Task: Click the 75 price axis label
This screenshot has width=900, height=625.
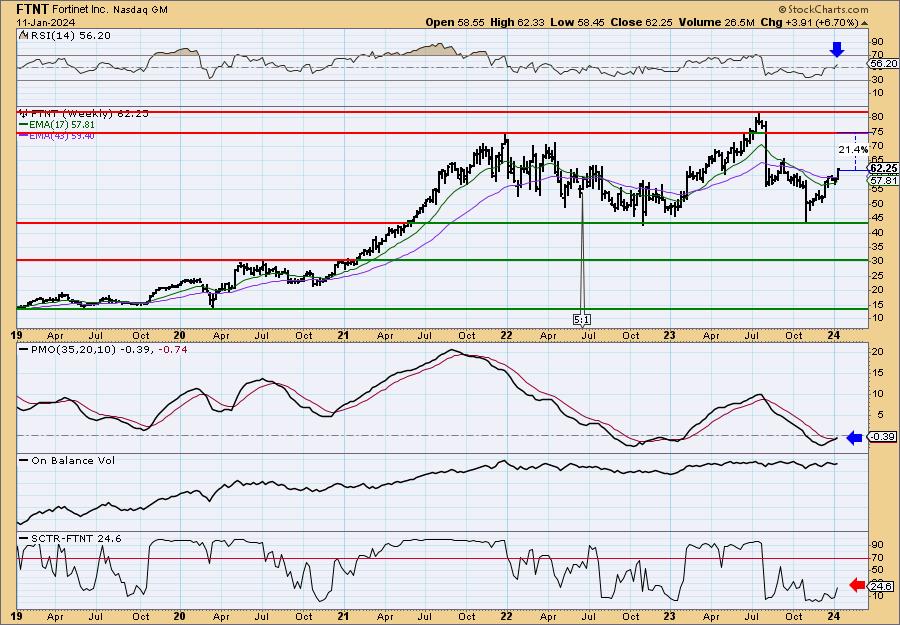Action: [877, 131]
